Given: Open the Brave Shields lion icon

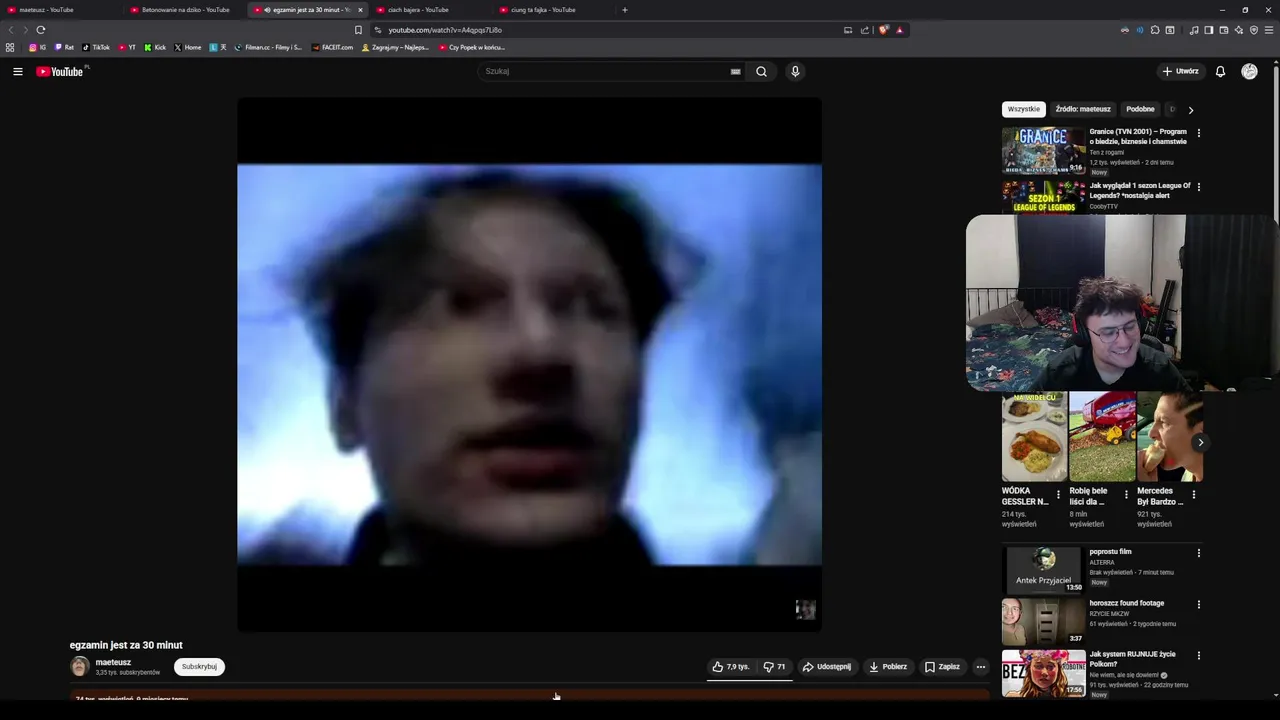Looking at the screenshot, I should (x=884, y=30).
